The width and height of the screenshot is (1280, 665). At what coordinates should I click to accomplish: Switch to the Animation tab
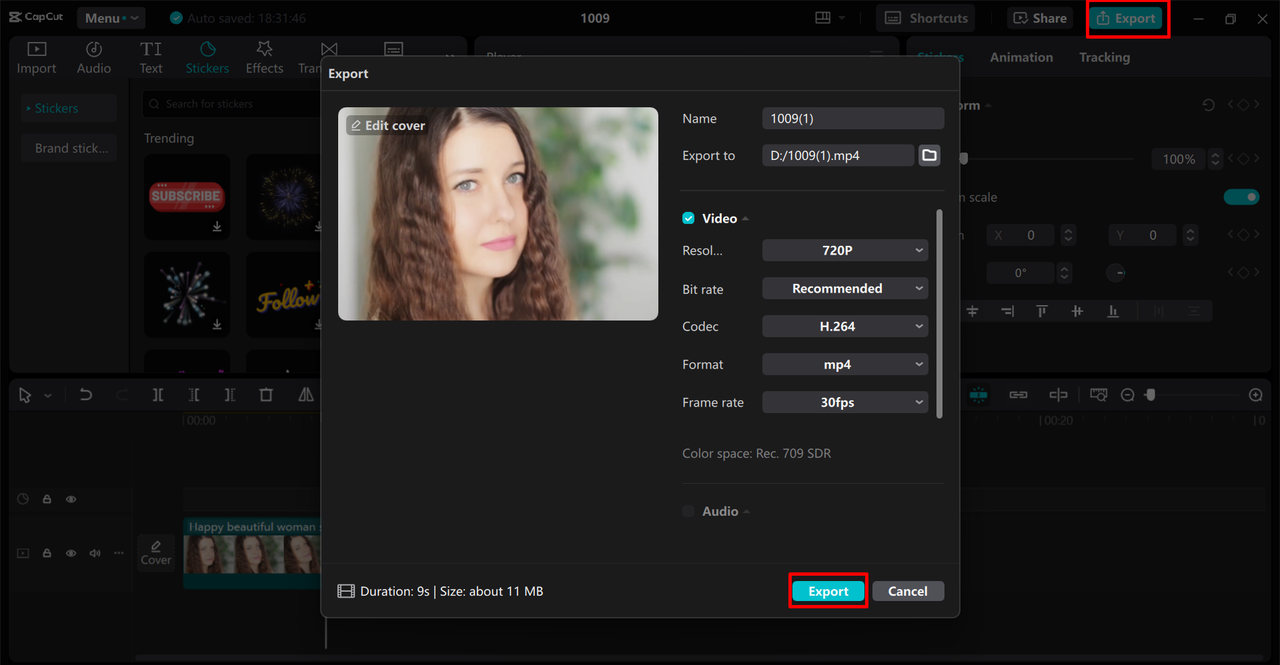coord(1021,57)
